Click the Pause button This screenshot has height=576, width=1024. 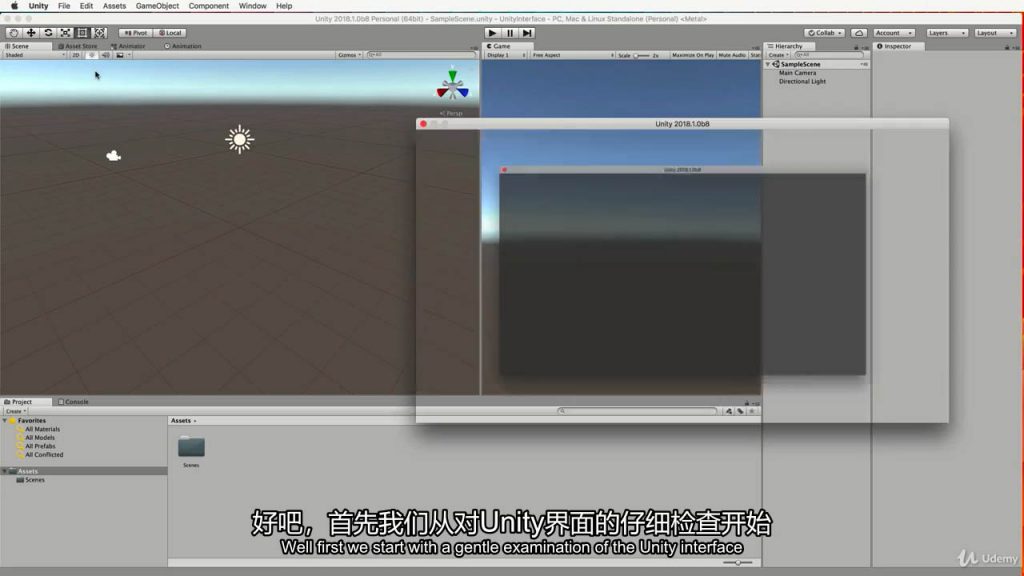click(x=510, y=33)
